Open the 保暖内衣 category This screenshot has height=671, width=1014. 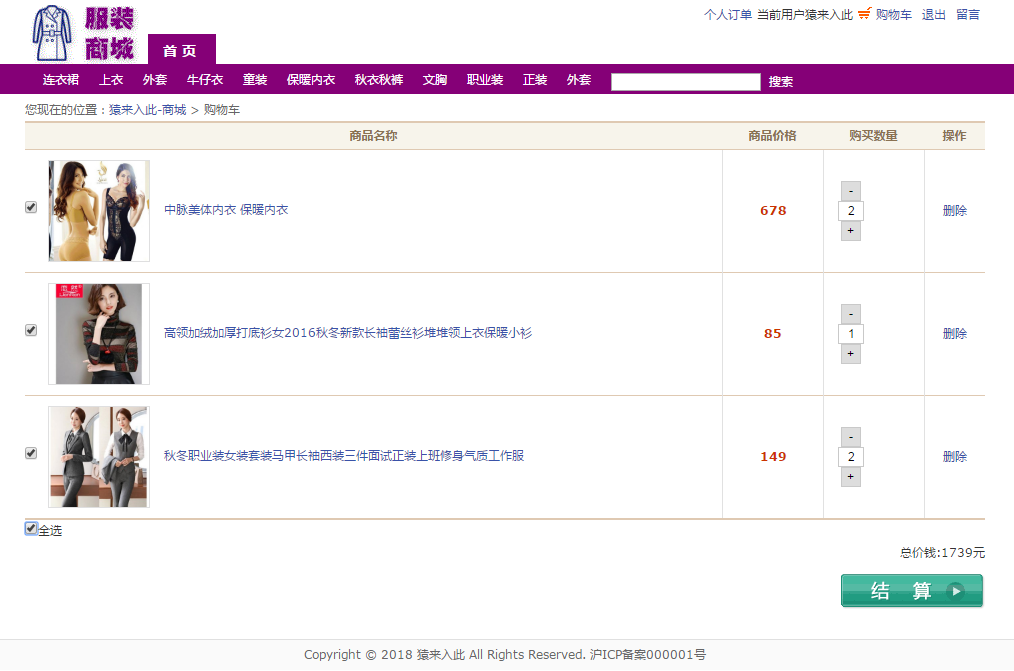311,80
